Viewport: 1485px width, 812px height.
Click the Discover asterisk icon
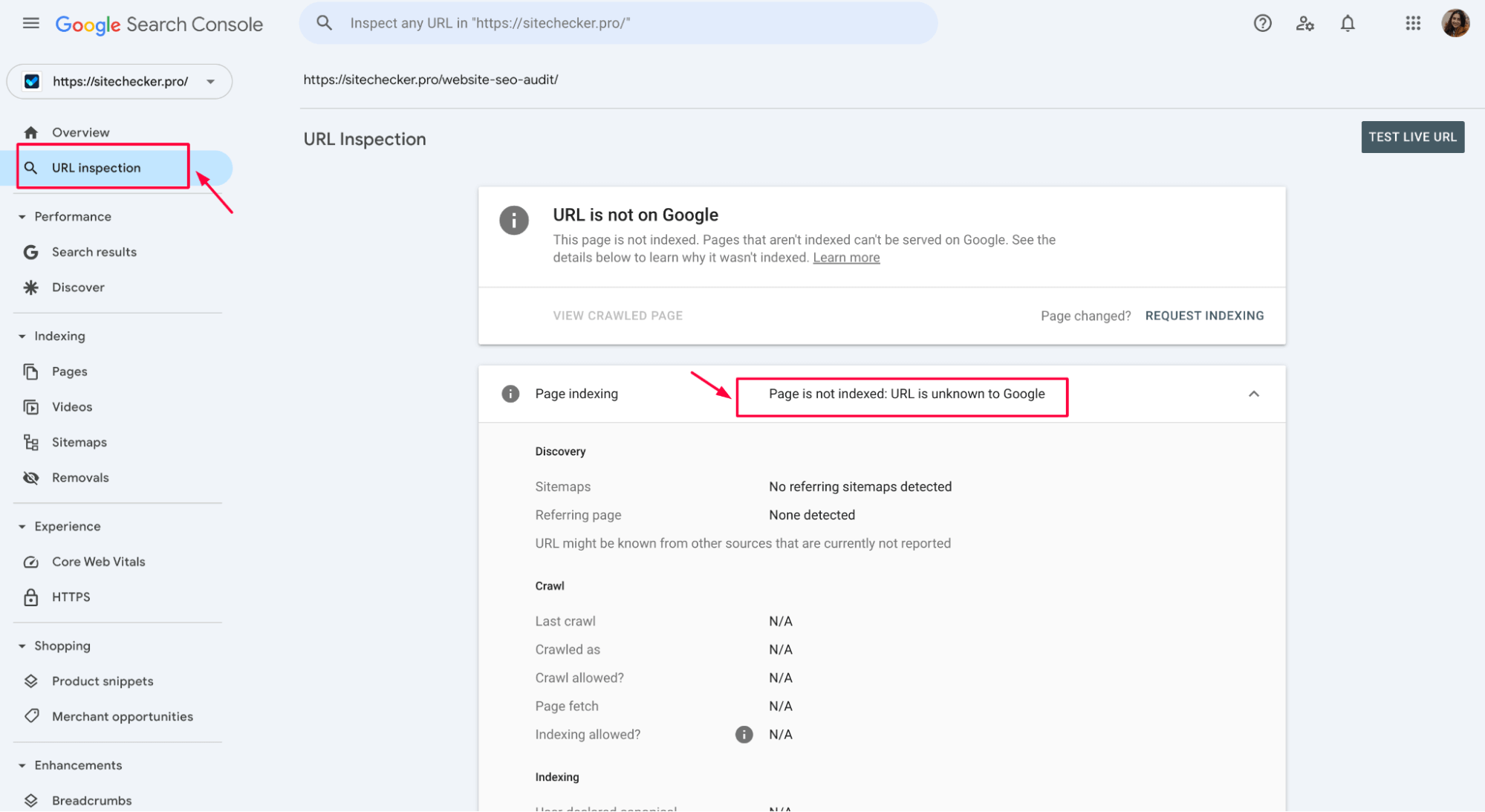coord(30,288)
